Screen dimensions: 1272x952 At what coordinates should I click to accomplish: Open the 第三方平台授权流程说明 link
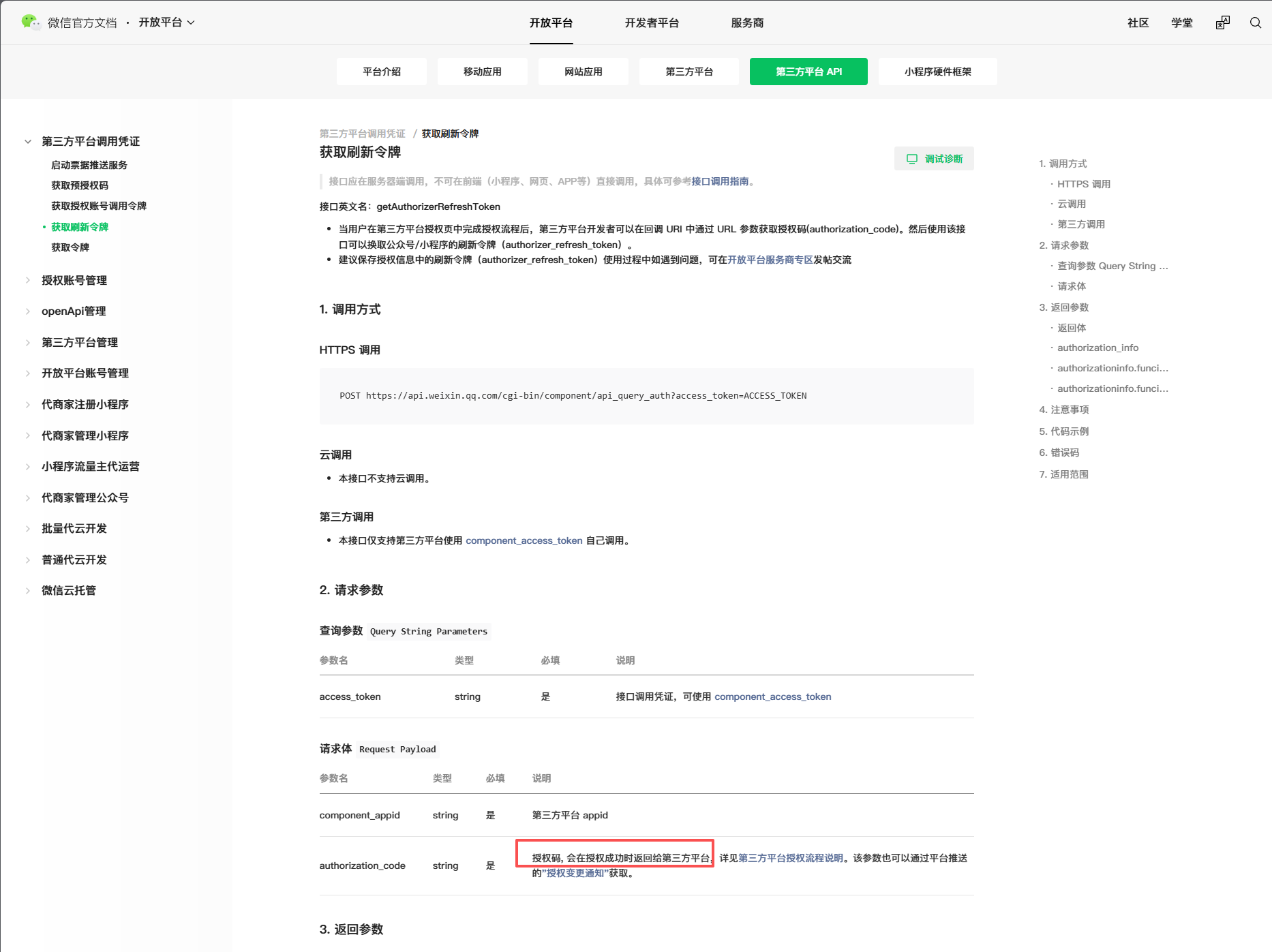click(791, 858)
